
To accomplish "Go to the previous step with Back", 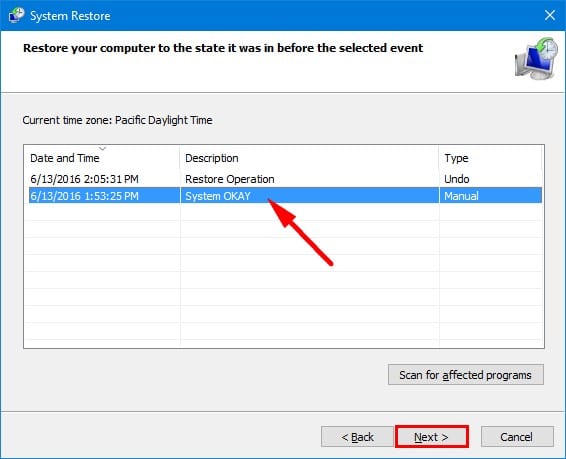I will click(x=357, y=437).
